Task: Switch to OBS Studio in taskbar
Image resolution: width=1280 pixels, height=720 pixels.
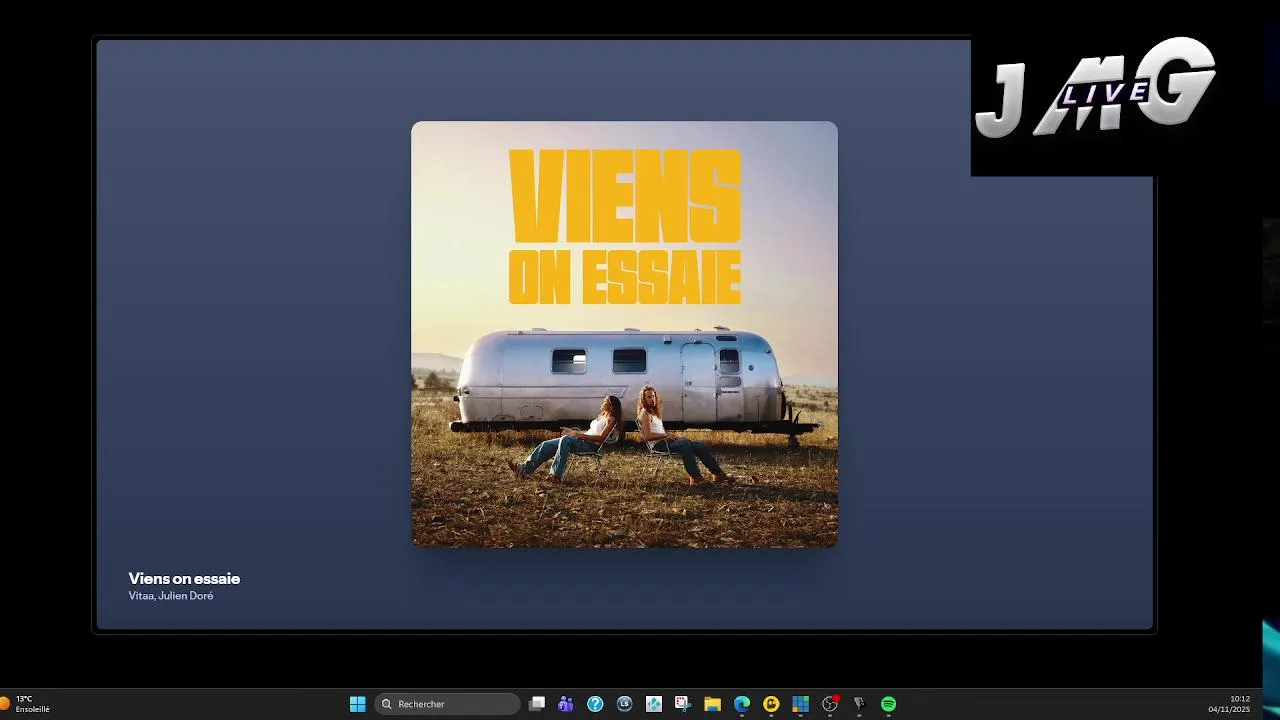Action: 830,704
